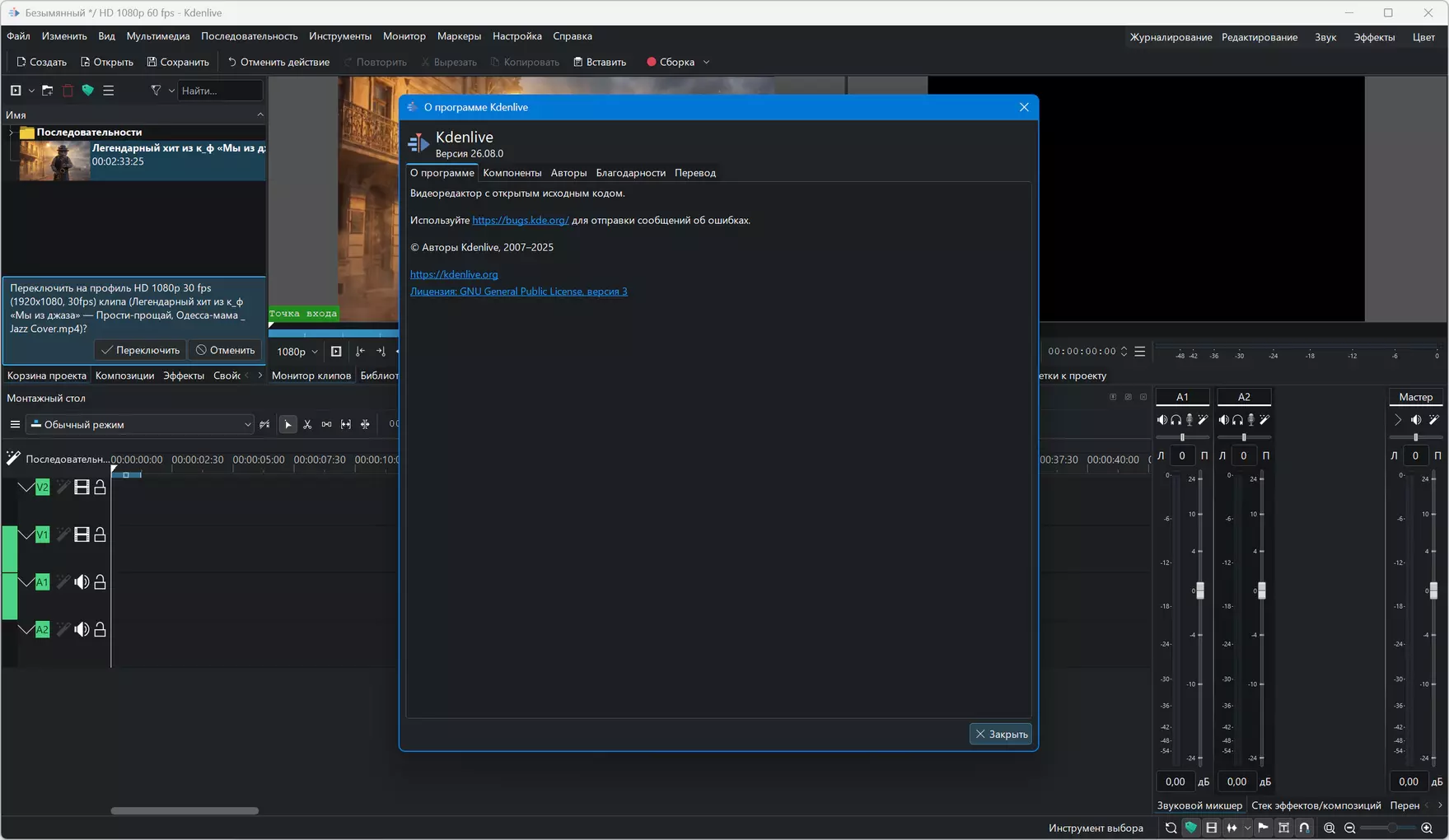Hide video on track V1 using the film icon
The width and height of the screenshot is (1449, 840).
82,535
